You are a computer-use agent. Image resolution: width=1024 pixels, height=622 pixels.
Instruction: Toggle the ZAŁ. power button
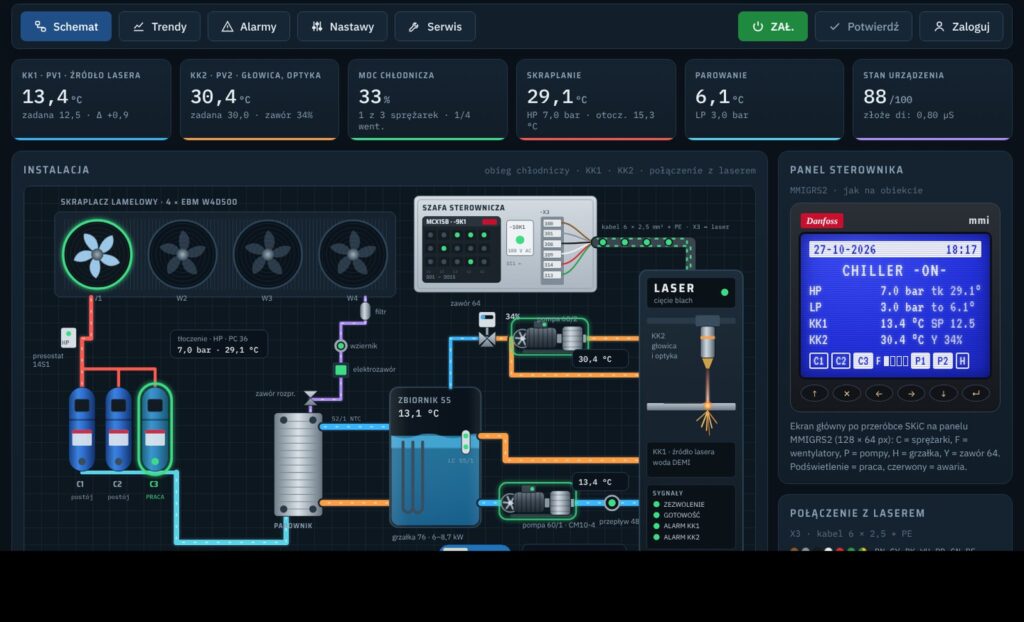[773, 27]
